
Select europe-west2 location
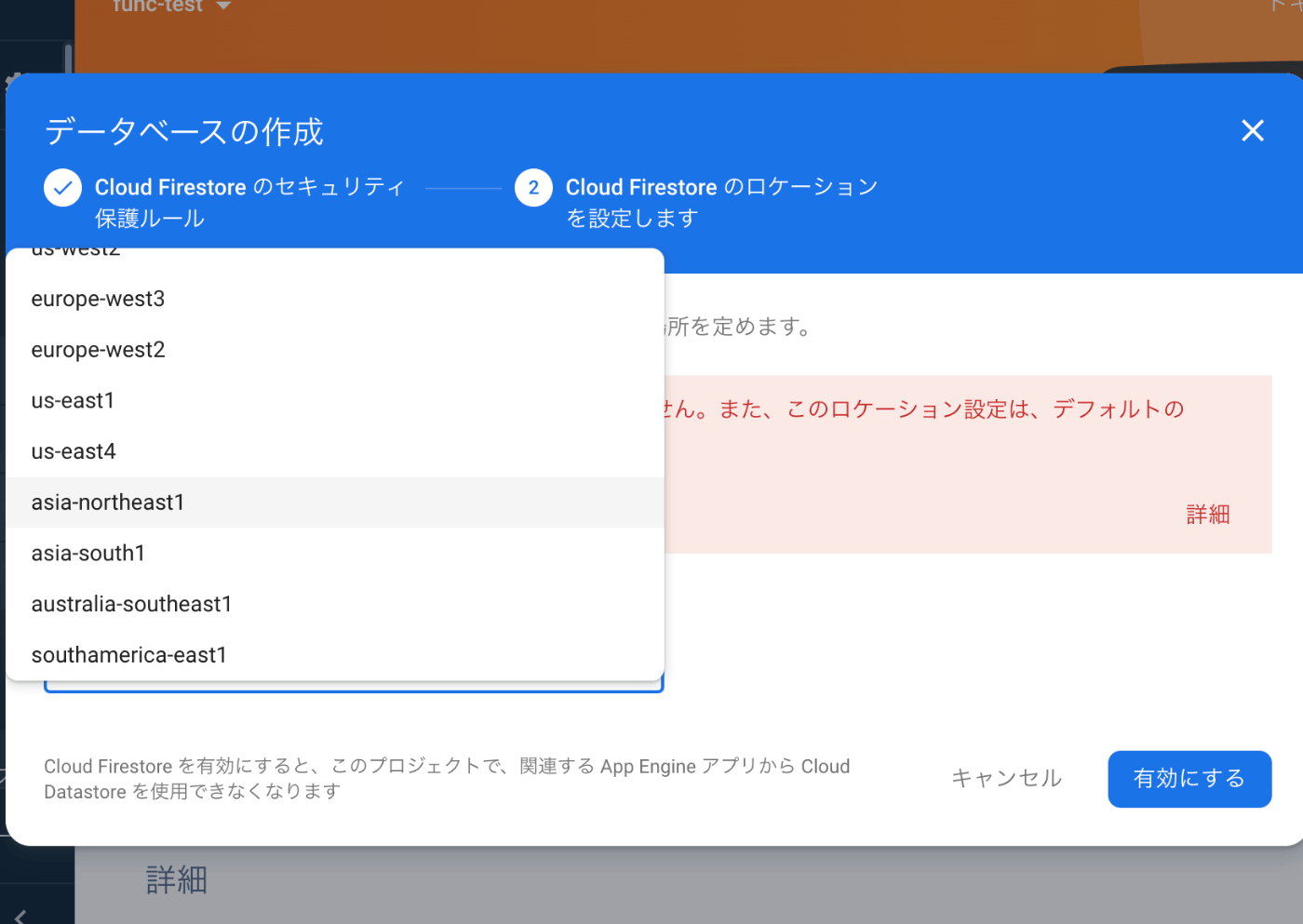click(x=335, y=350)
